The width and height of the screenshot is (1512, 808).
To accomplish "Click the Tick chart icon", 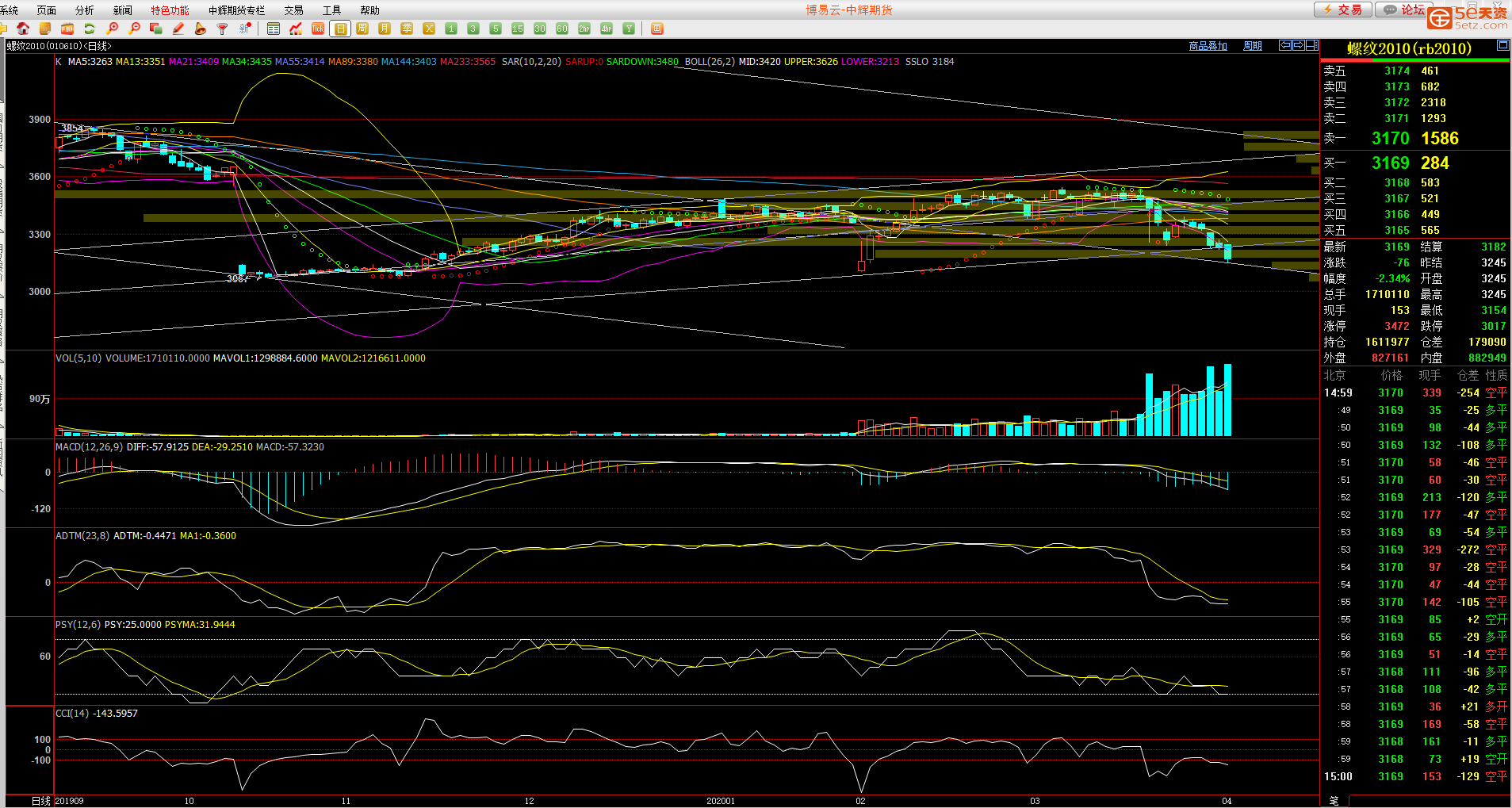I will click(318, 29).
